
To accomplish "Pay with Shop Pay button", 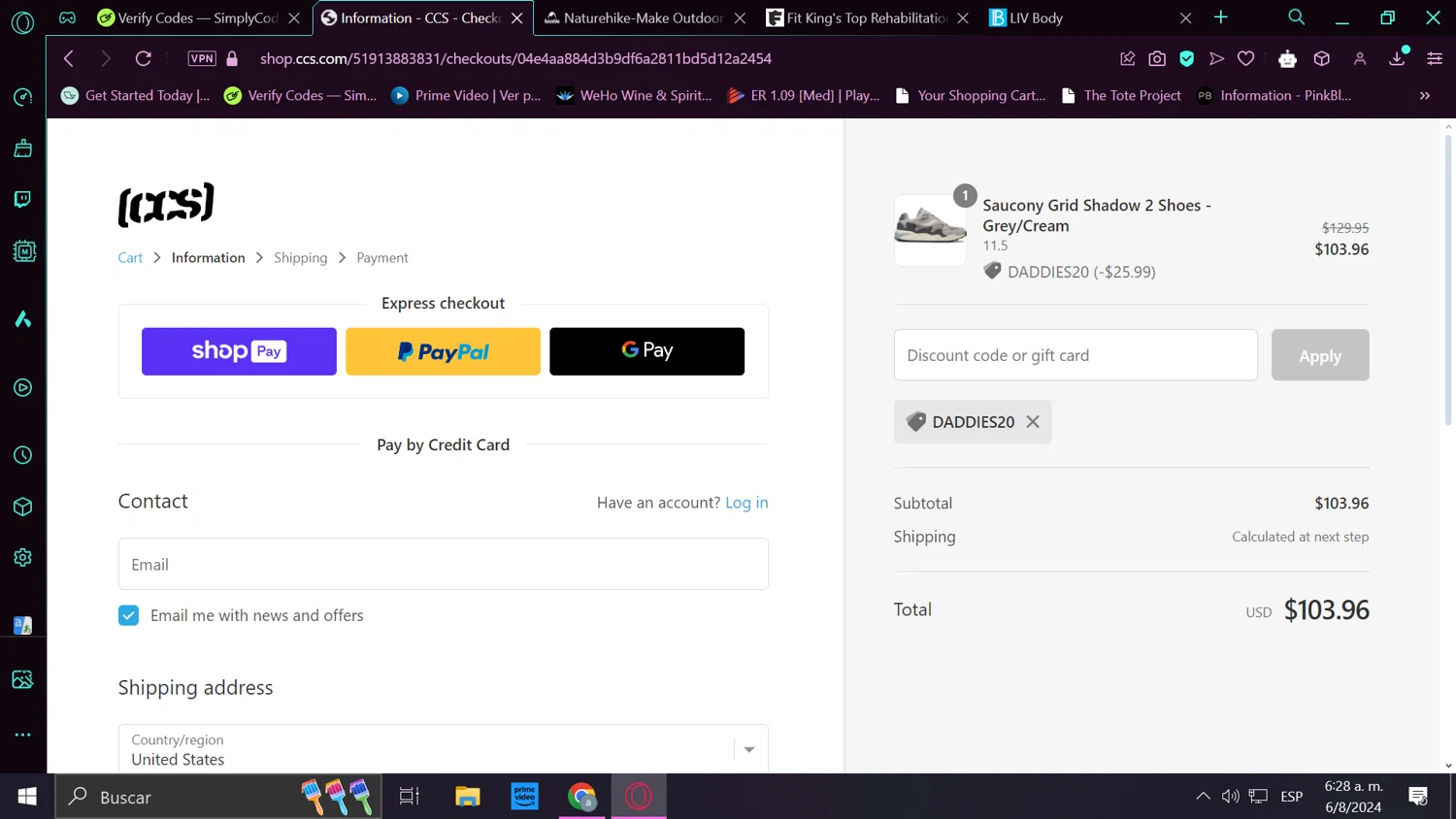I will (x=239, y=351).
